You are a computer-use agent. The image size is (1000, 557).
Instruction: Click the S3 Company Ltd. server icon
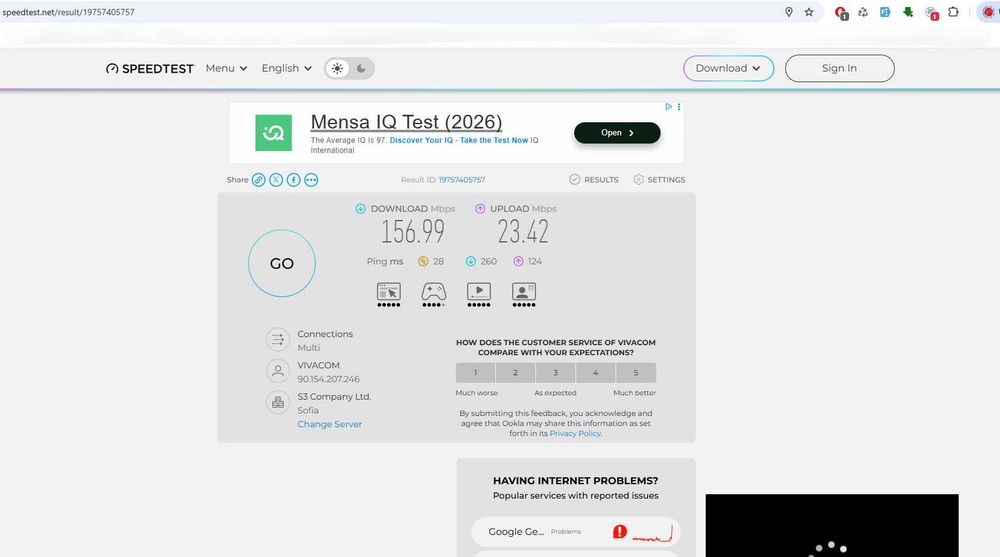277,402
